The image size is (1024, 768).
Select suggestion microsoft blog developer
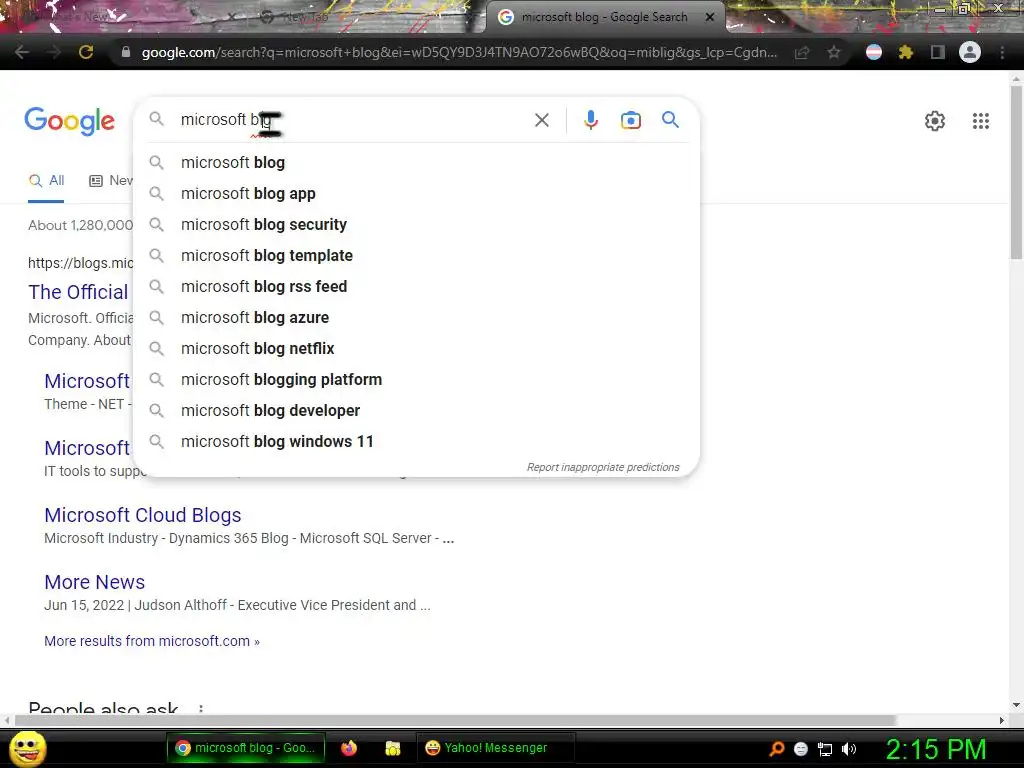pyautogui.click(x=416, y=411)
